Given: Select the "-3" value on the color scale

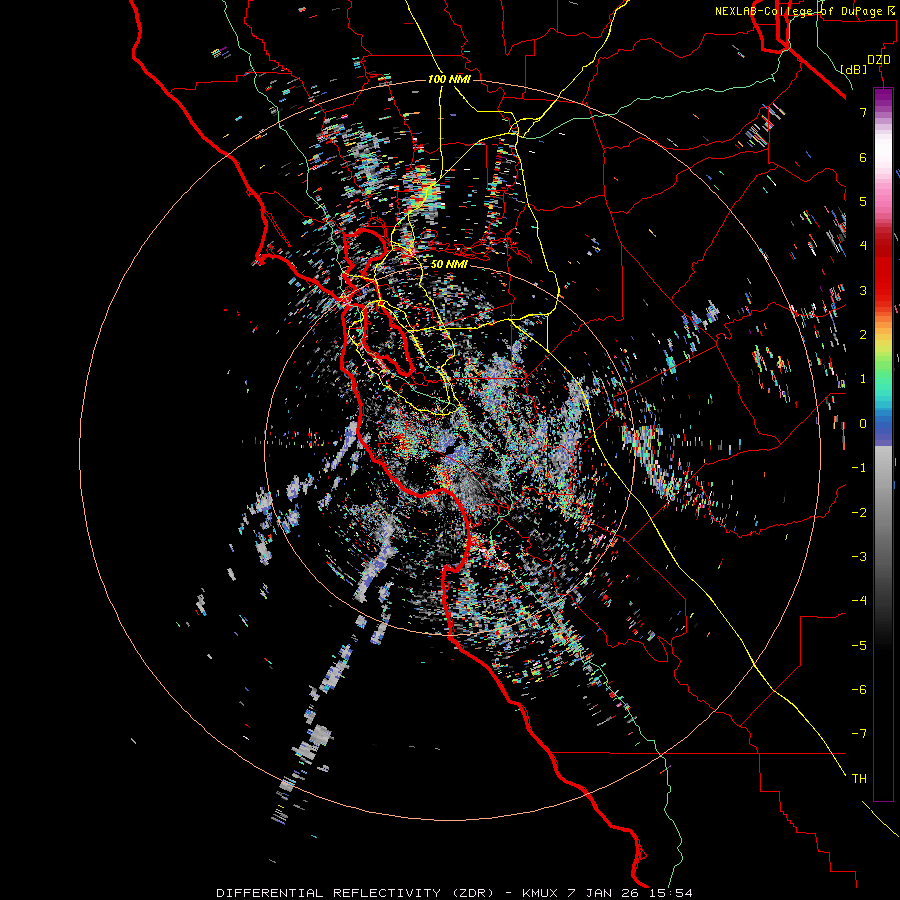Looking at the screenshot, I should pyautogui.click(x=859, y=557).
